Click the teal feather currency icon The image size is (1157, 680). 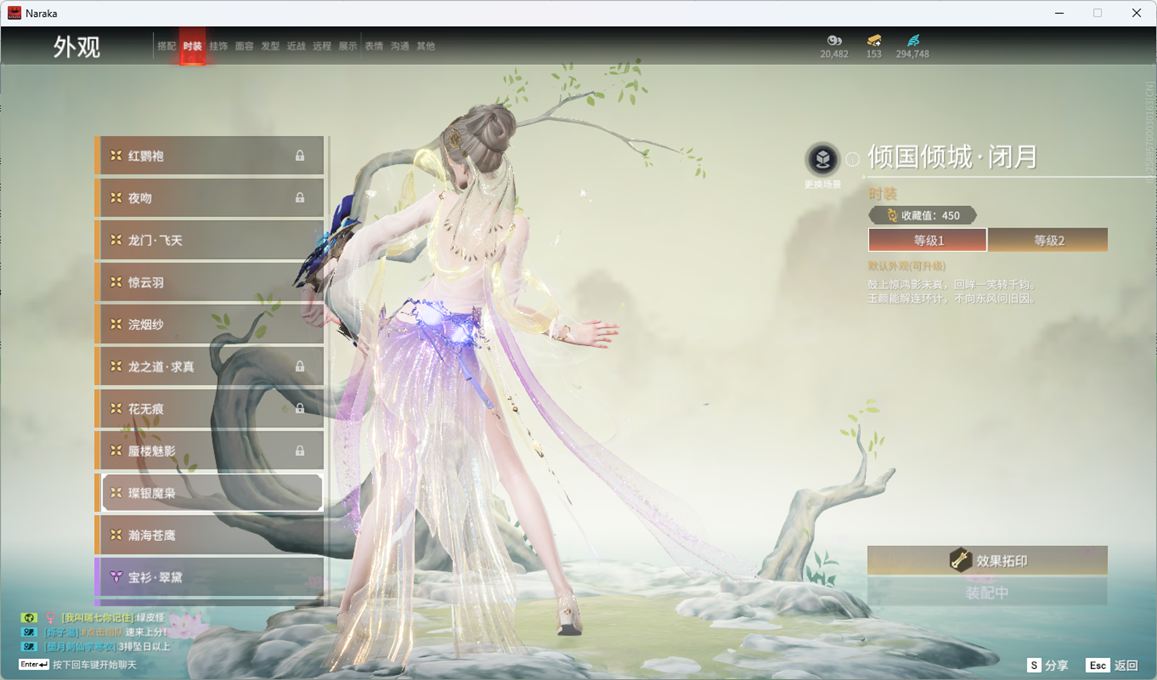[x=913, y=40]
